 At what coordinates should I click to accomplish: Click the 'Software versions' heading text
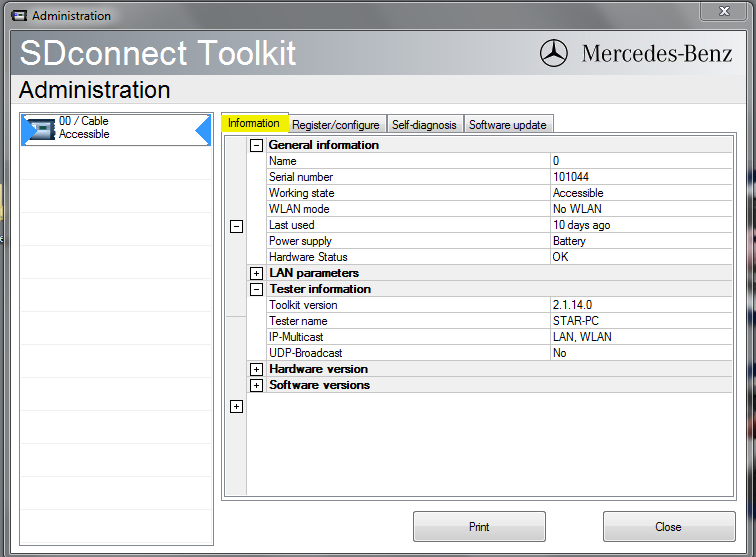pos(319,385)
